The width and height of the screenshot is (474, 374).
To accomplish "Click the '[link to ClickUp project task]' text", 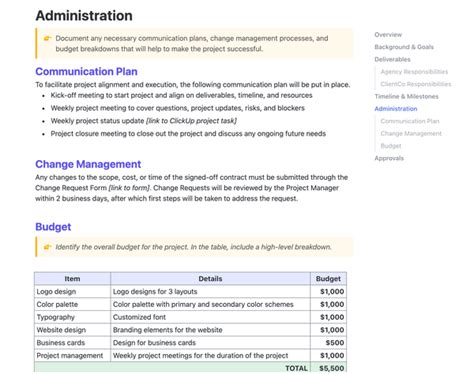I will coord(191,121).
